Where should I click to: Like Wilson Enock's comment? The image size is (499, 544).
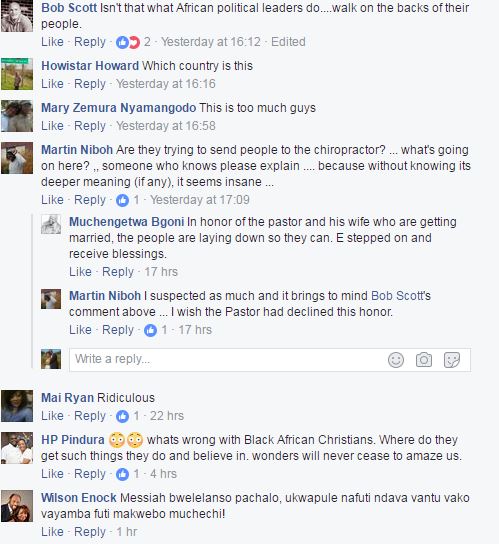[52, 532]
